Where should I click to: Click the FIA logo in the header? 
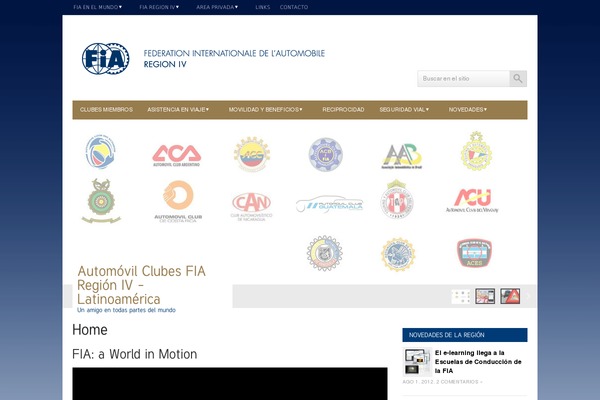coord(106,59)
